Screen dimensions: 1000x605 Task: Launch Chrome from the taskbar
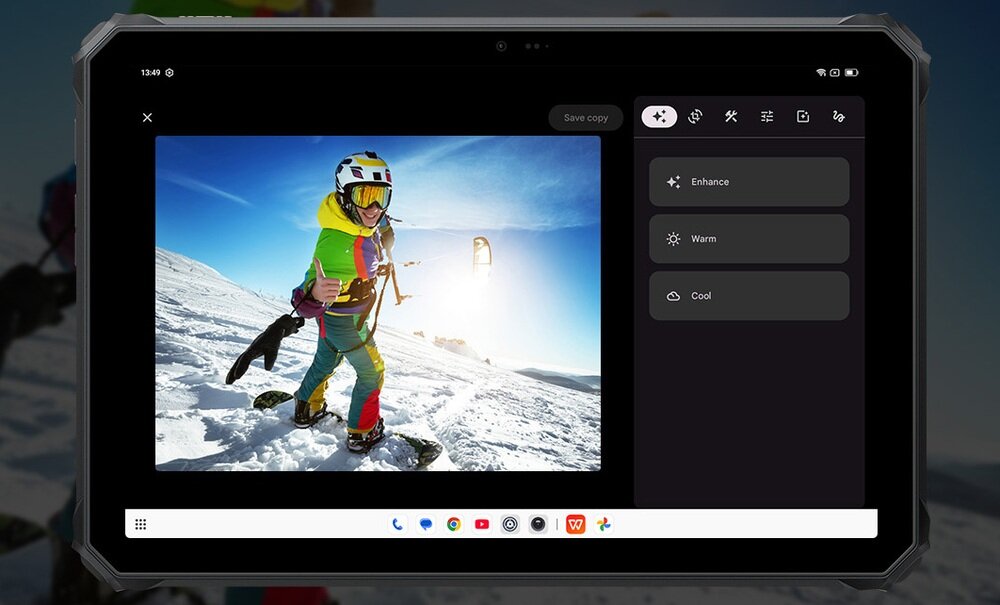pyautogui.click(x=454, y=524)
